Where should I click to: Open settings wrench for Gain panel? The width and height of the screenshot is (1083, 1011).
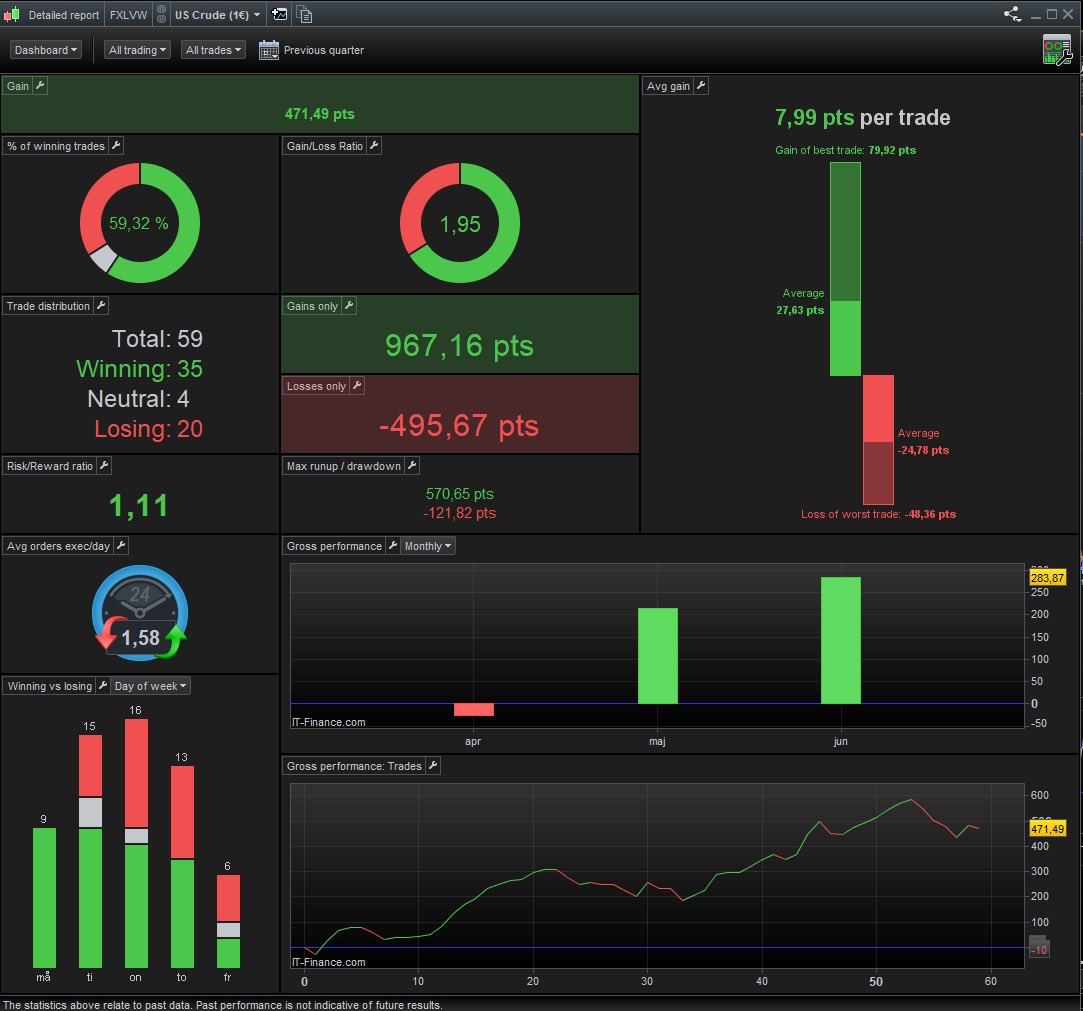[40, 86]
